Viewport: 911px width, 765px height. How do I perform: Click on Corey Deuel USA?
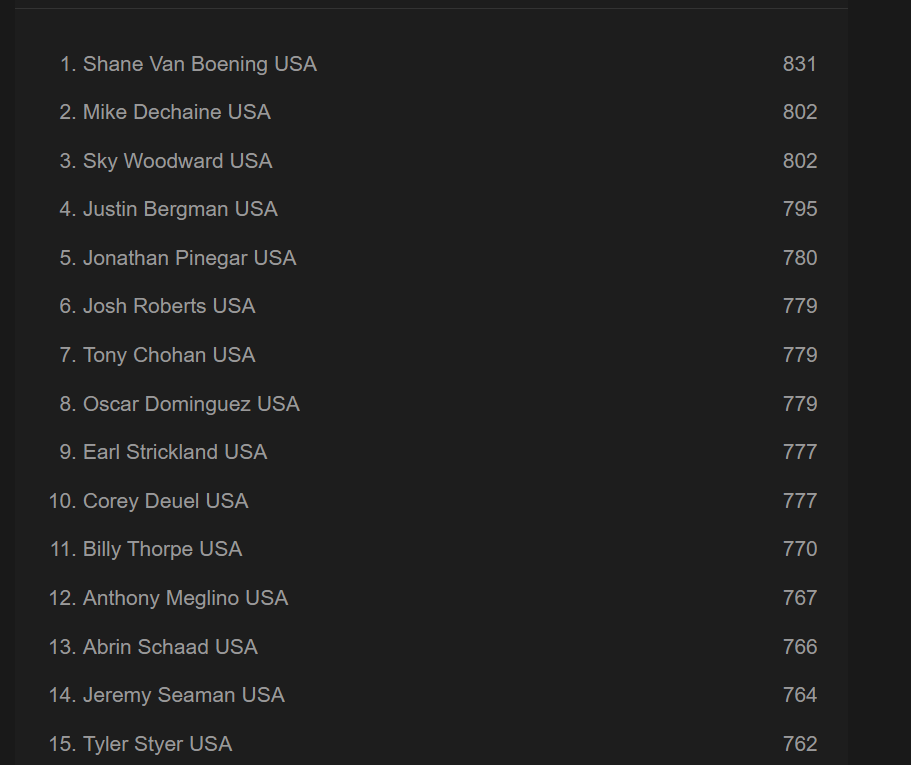point(165,501)
